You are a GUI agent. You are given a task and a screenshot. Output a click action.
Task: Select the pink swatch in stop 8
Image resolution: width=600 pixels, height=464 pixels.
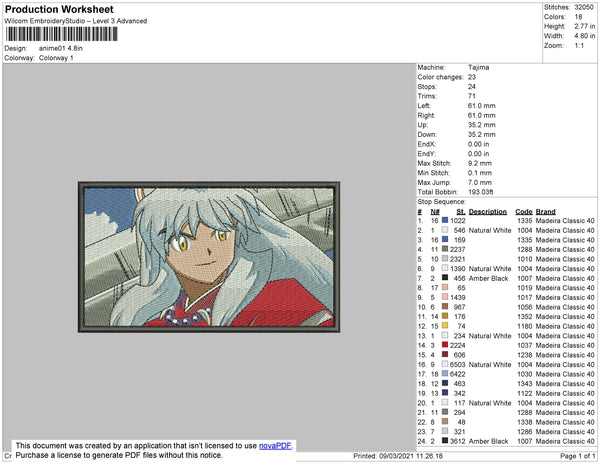[445, 287]
